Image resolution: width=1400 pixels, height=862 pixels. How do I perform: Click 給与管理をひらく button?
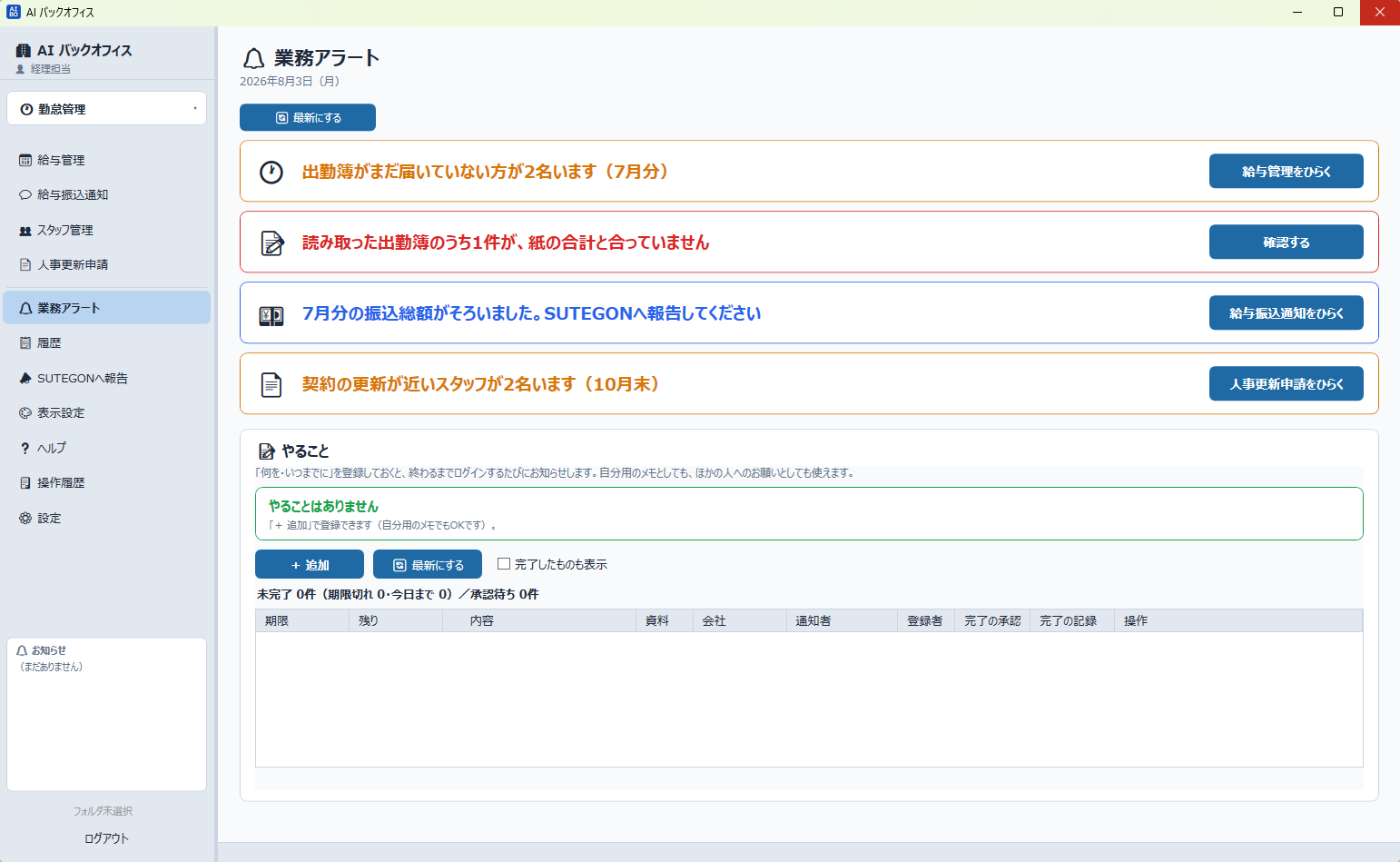(x=1286, y=171)
